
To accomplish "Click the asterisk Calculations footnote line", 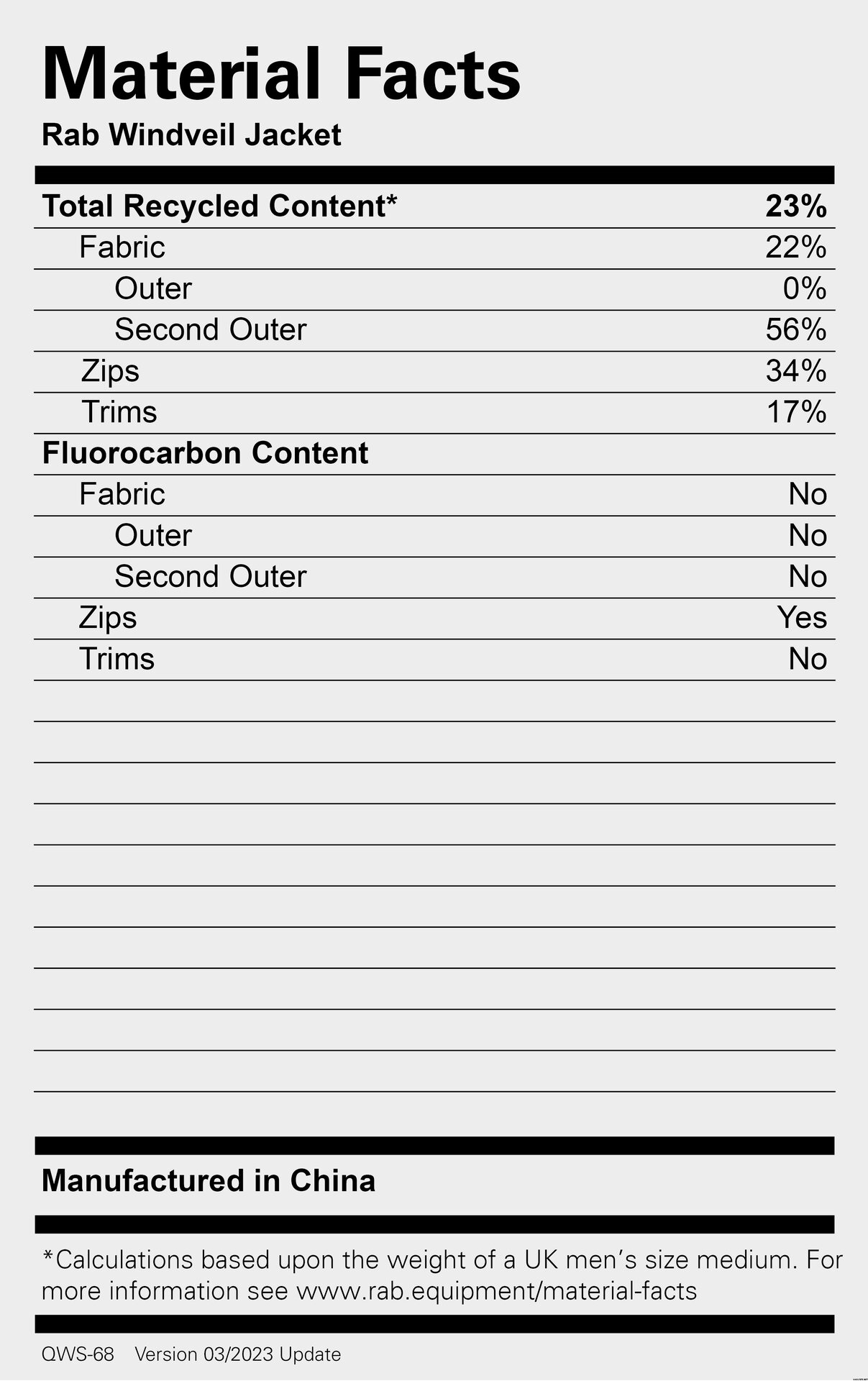I will pos(442,1260).
